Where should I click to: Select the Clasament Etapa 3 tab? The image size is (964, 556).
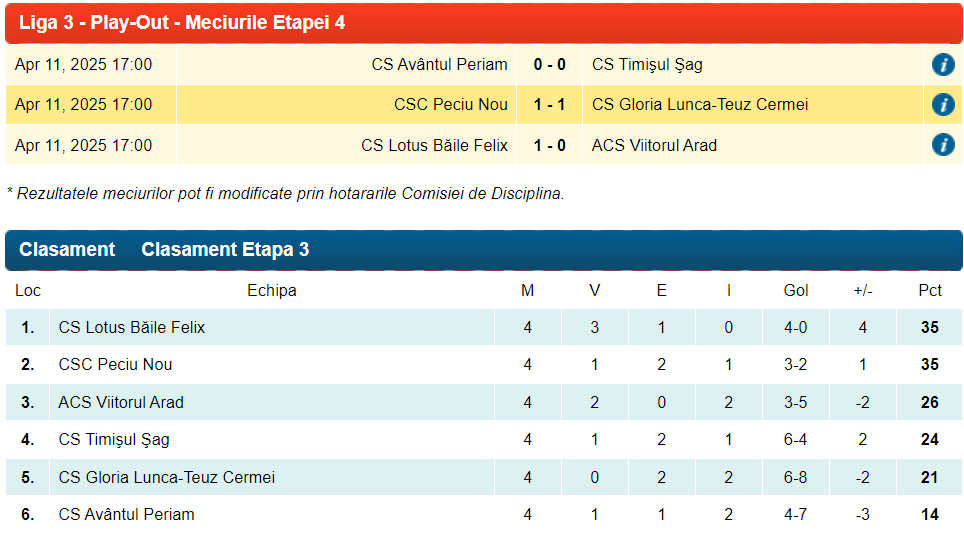[225, 250]
